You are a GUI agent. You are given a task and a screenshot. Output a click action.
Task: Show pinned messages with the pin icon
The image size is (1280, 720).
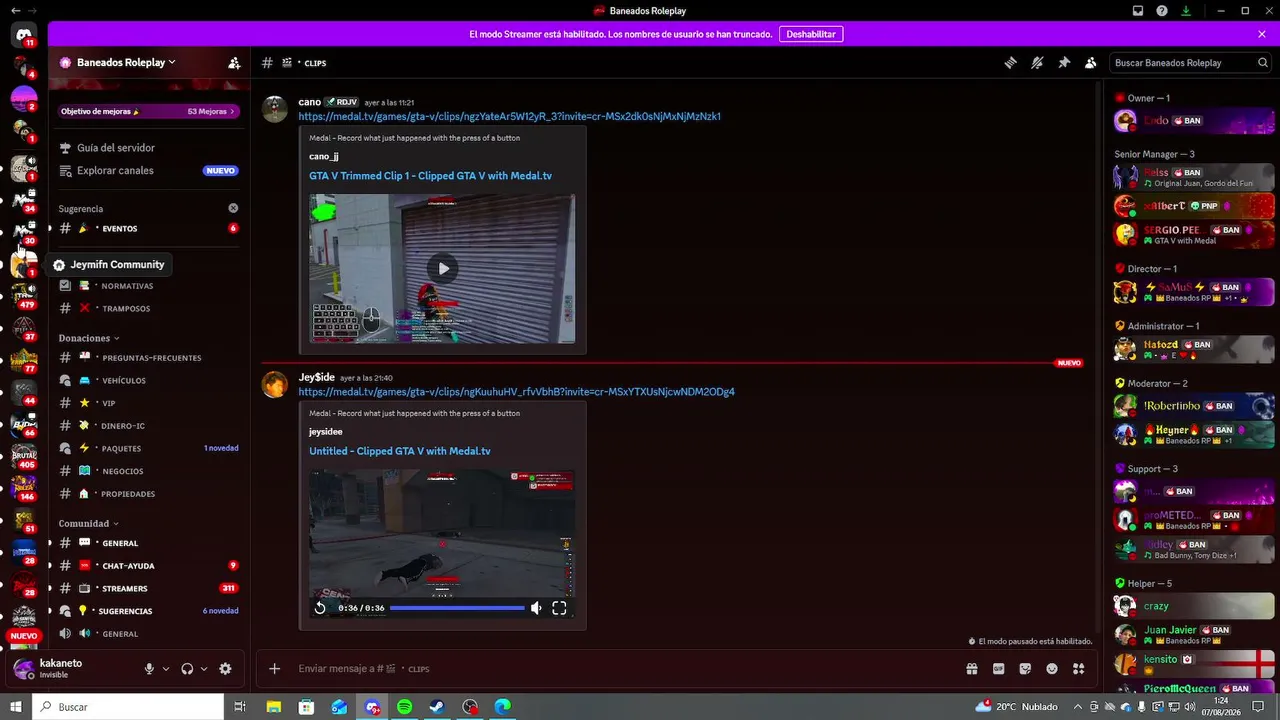1064,63
